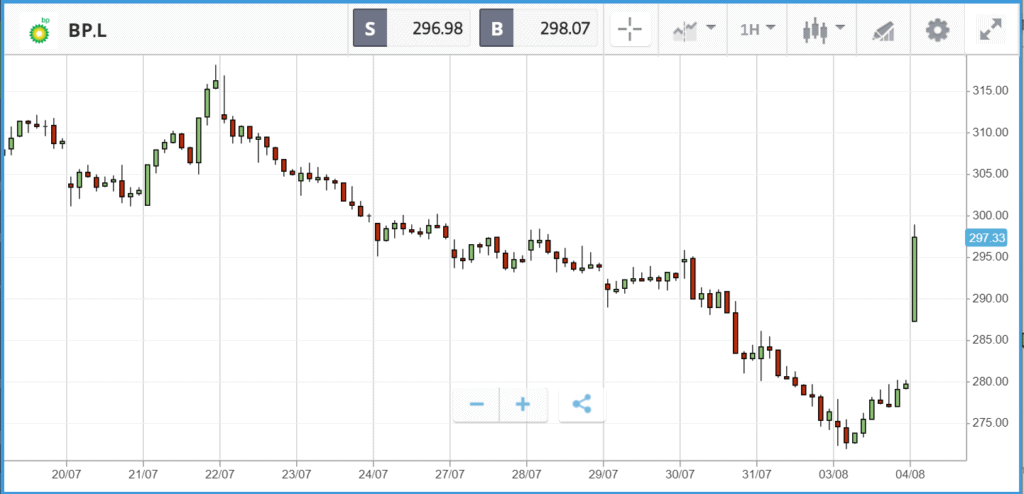Select the 22/07 date marker
1024x494 pixels.
[x=219, y=473]
